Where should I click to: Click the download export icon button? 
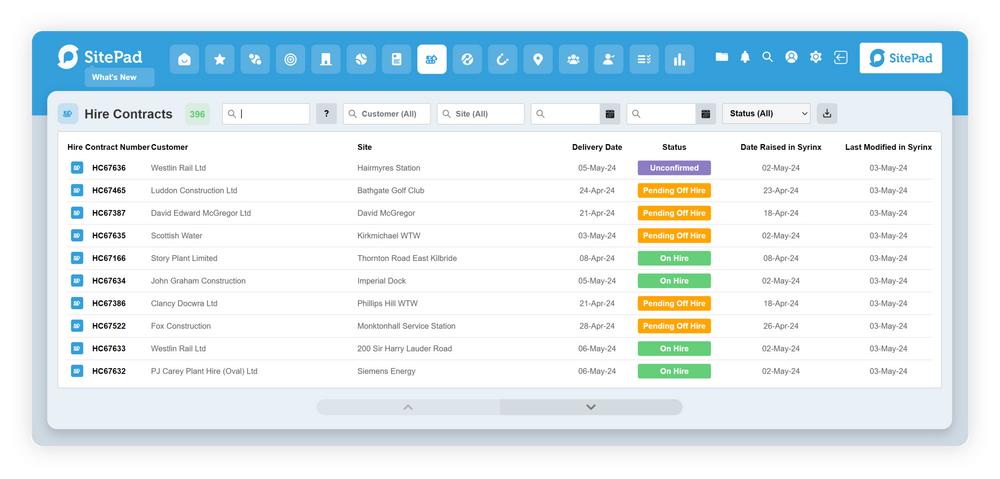tap(827, 114)
